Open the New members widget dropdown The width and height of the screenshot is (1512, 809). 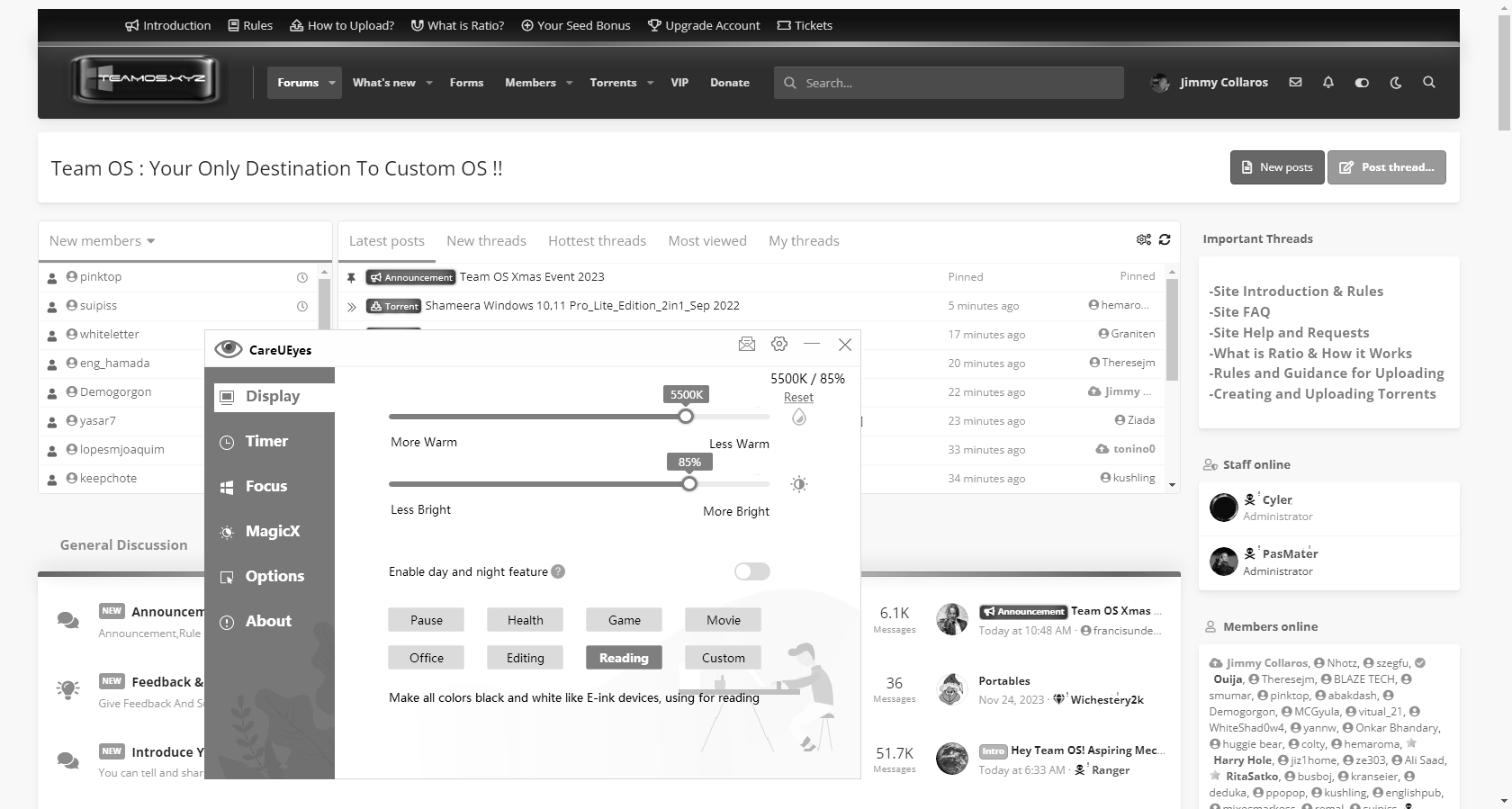103,241
